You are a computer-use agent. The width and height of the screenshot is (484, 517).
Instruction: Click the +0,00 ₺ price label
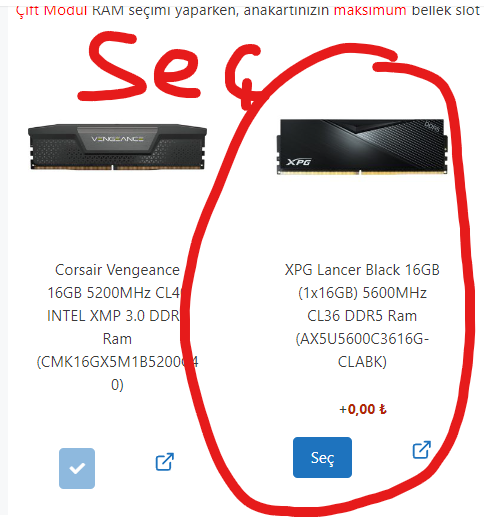tap(363, 409)
